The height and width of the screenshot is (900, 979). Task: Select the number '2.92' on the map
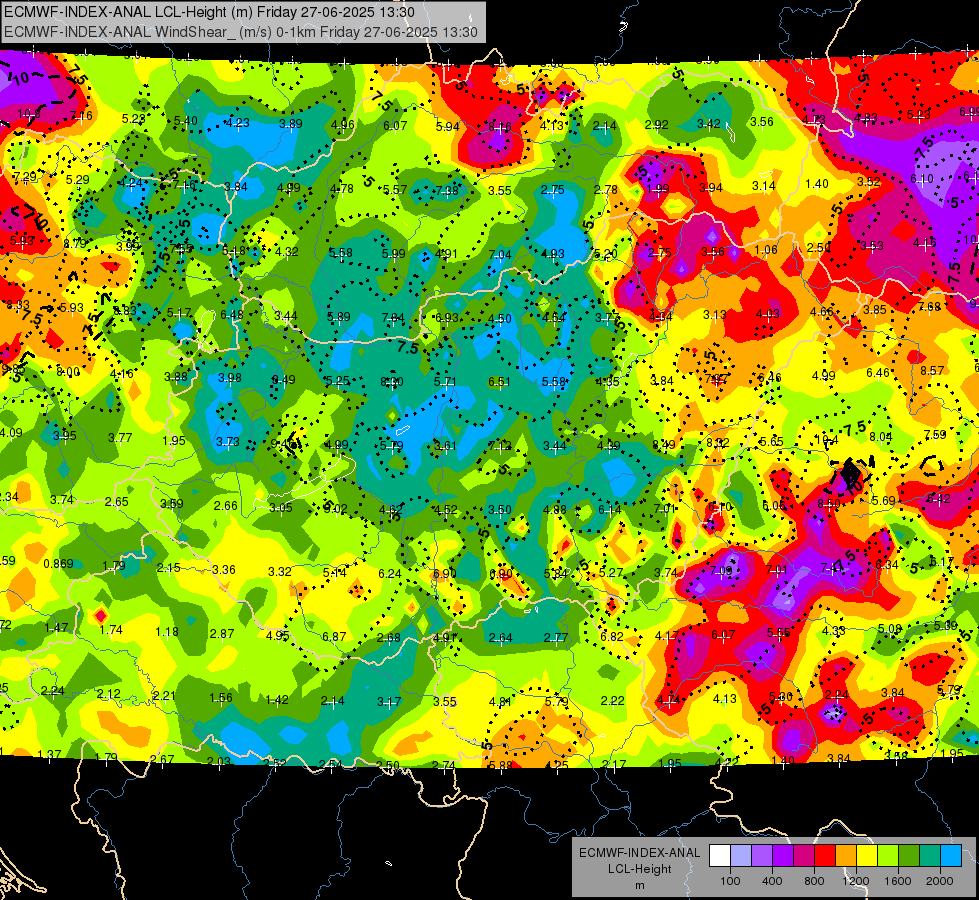(657, 125)
